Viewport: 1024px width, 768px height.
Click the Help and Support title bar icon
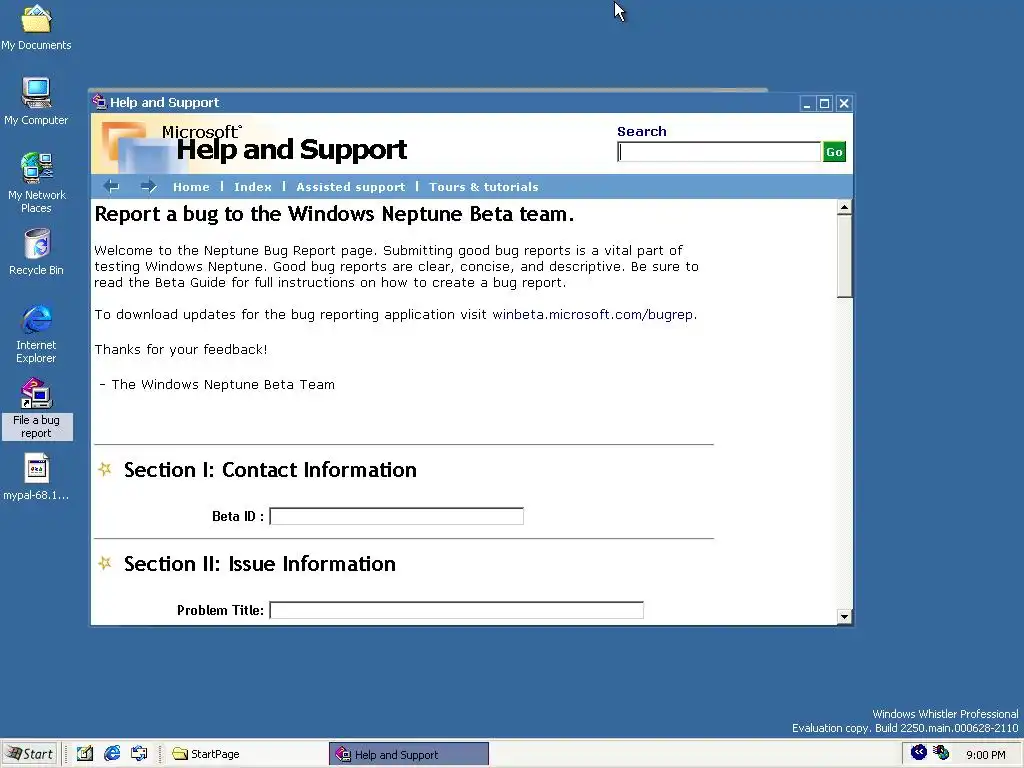point(99,103)
